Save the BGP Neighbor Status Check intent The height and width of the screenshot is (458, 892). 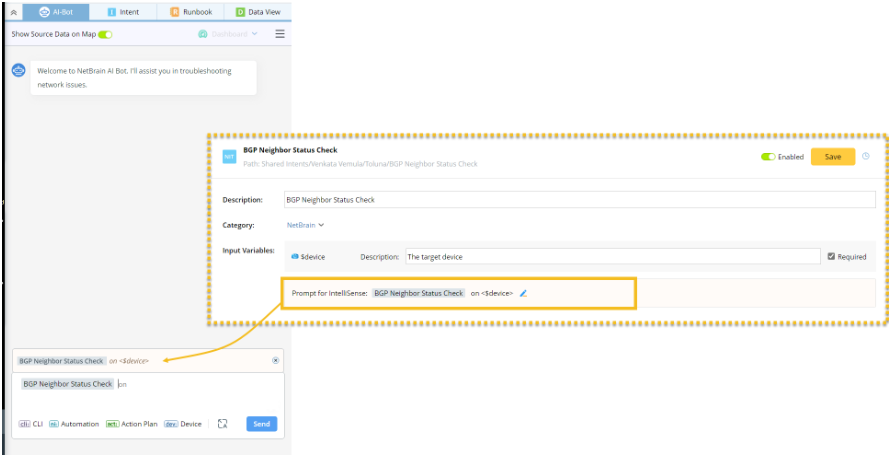coord(833,157)
